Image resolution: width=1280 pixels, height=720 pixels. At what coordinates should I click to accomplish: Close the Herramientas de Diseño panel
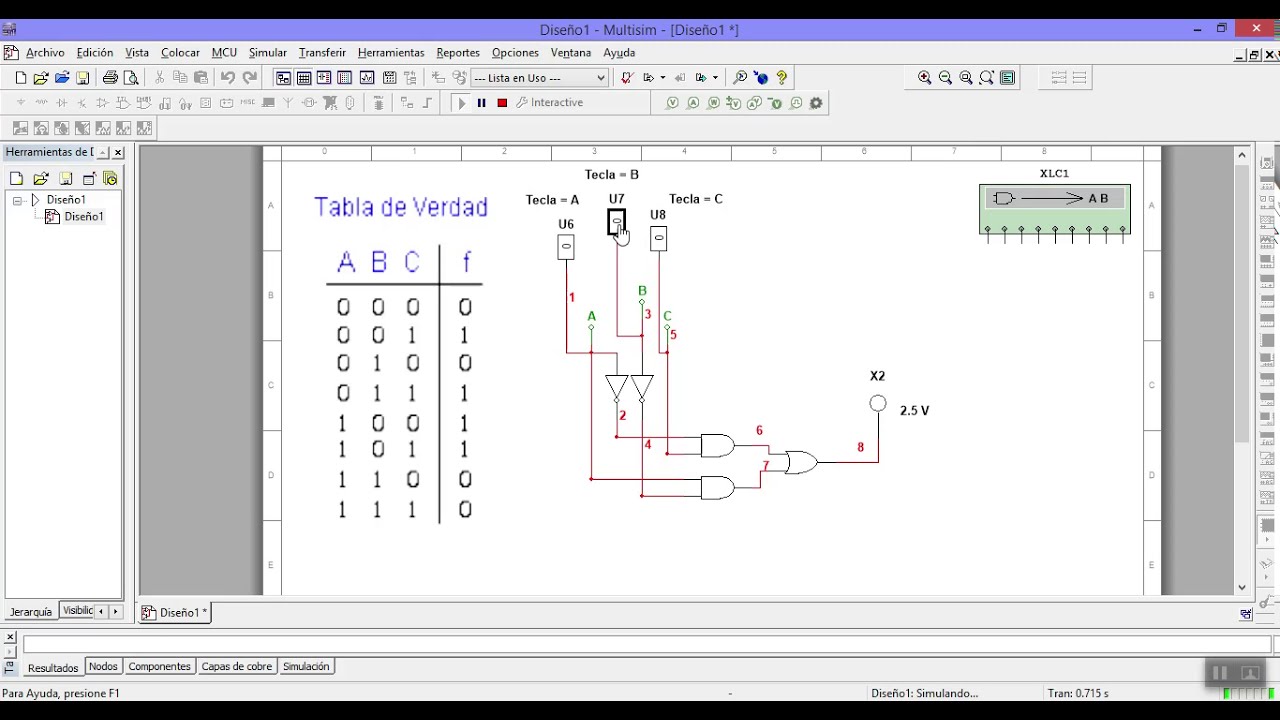point(118,152)
